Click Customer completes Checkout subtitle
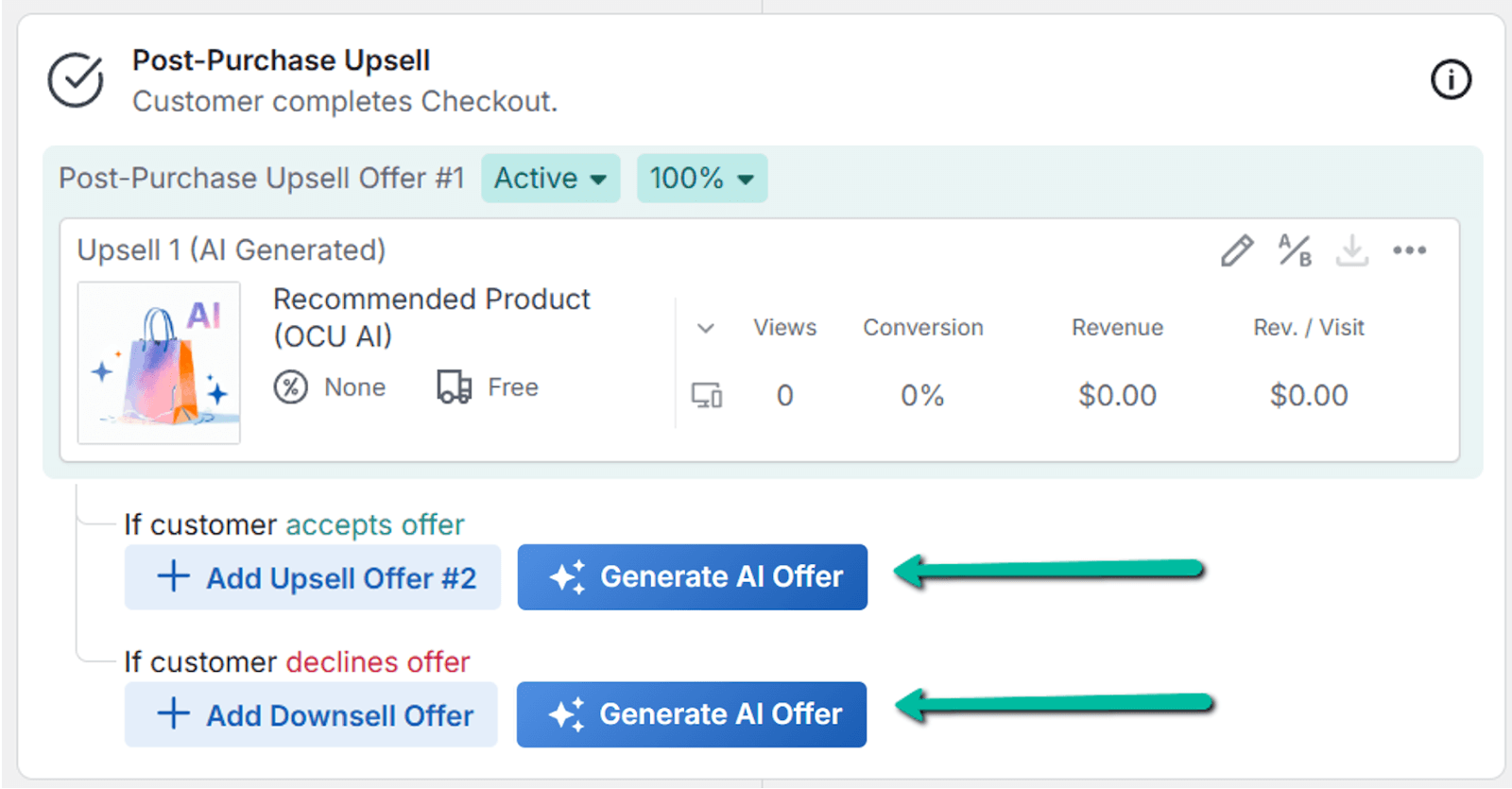 [345, 101]
